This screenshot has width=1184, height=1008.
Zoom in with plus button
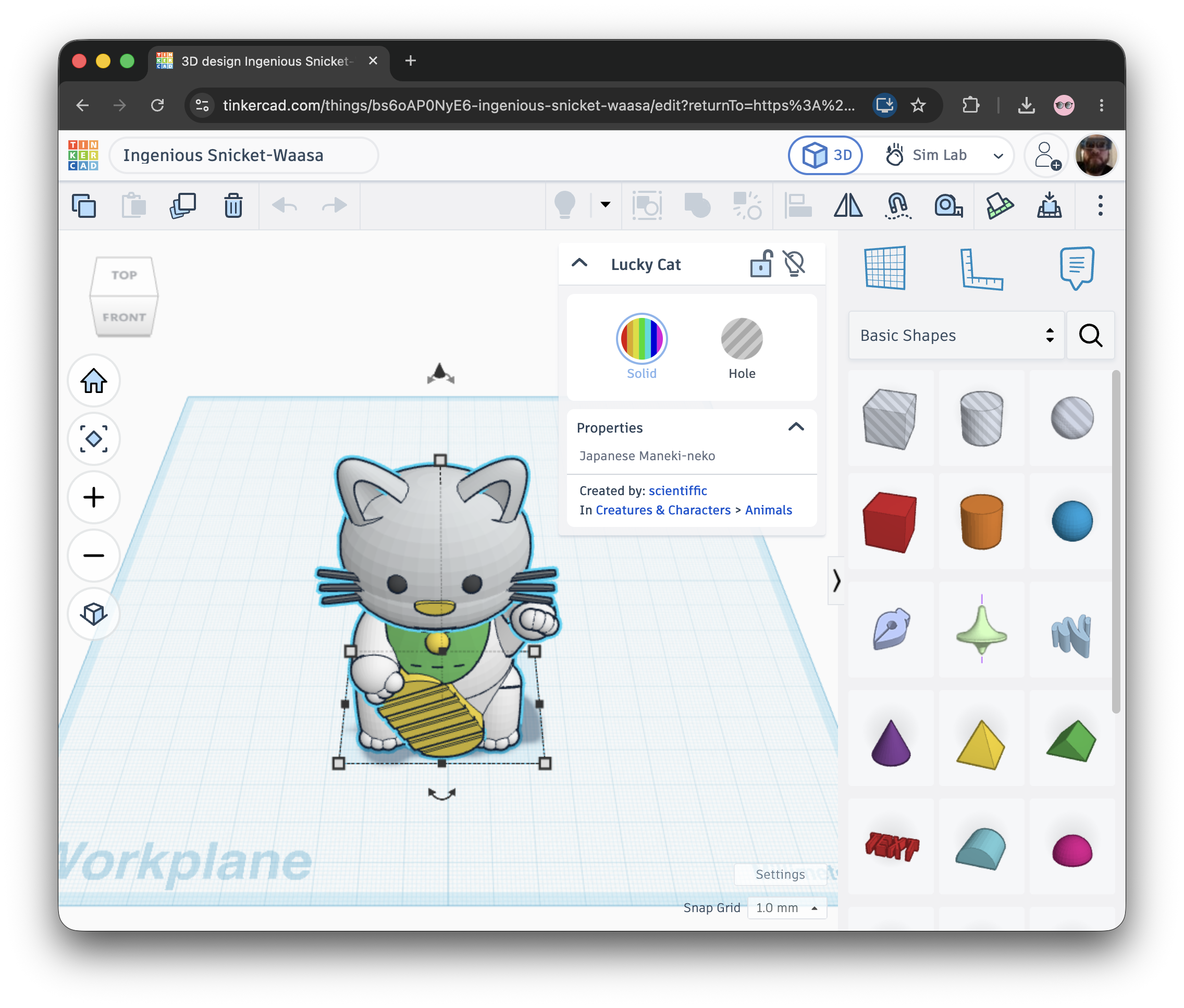pyautogui.click(x=94, y=497)
